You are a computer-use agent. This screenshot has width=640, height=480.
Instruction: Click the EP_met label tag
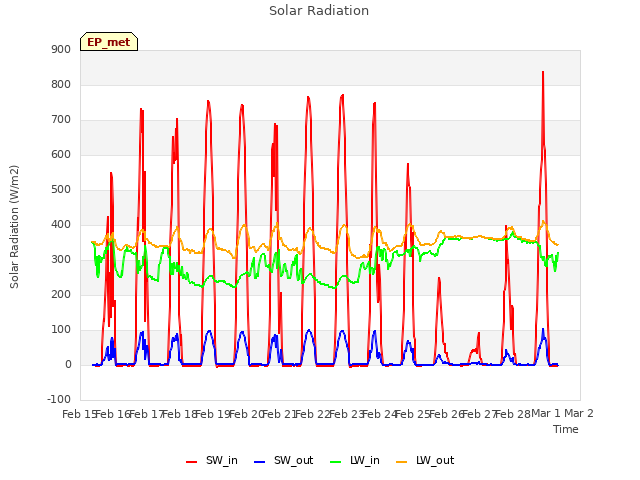click(x=109, y=42)
